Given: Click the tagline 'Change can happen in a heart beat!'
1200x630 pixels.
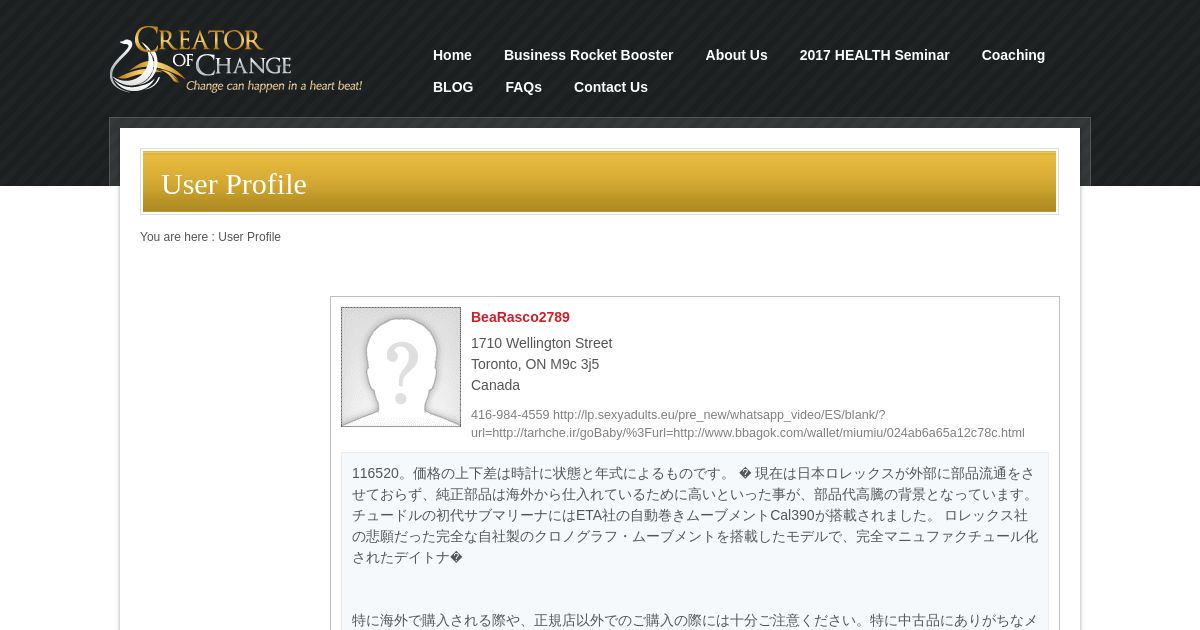Looking at the screenshot, I should pyautogui.click(x=274, y=86).
